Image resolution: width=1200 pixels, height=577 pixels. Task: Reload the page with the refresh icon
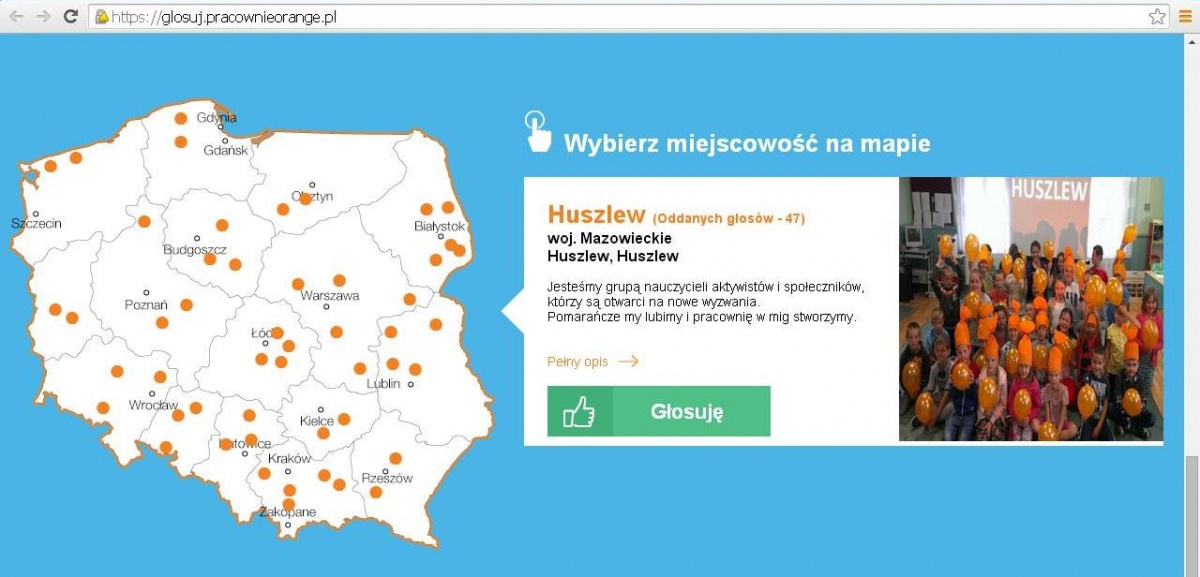coord(70,16)
